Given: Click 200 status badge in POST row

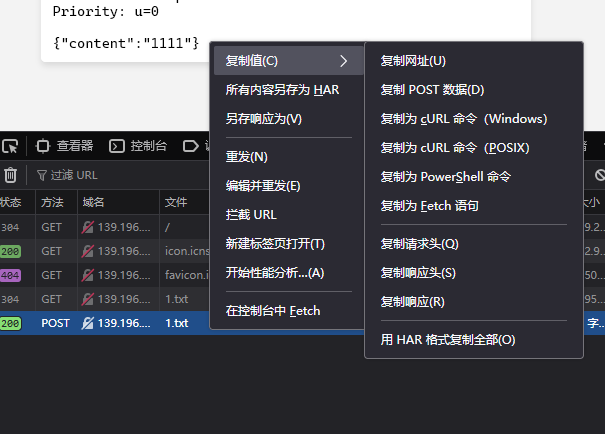Looking at the screenshot, I should point(10,323).
